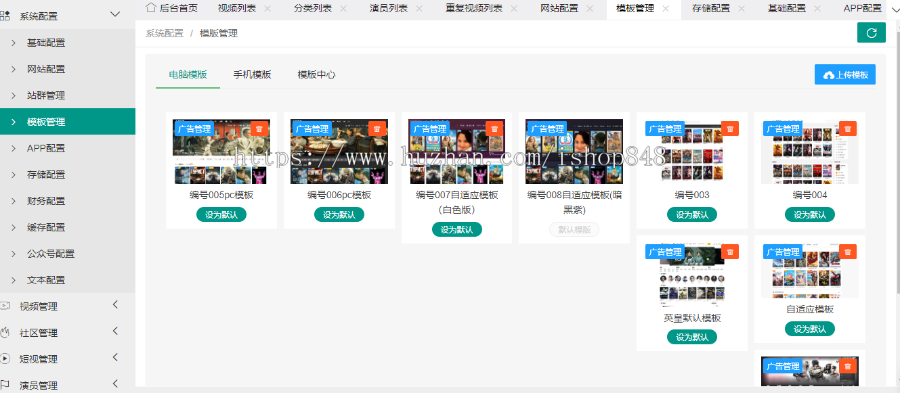Close the 重复视频列表 tab
The image size is (900, 393).
[514, 9]
